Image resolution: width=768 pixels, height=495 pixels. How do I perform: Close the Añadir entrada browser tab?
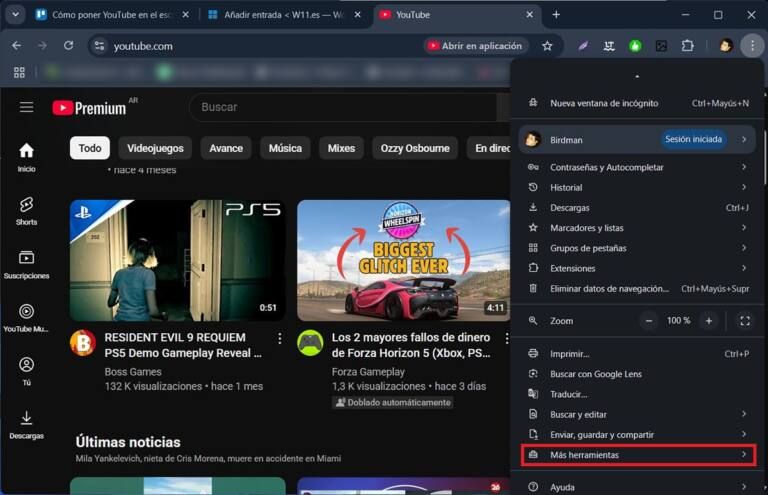(358, 15)
